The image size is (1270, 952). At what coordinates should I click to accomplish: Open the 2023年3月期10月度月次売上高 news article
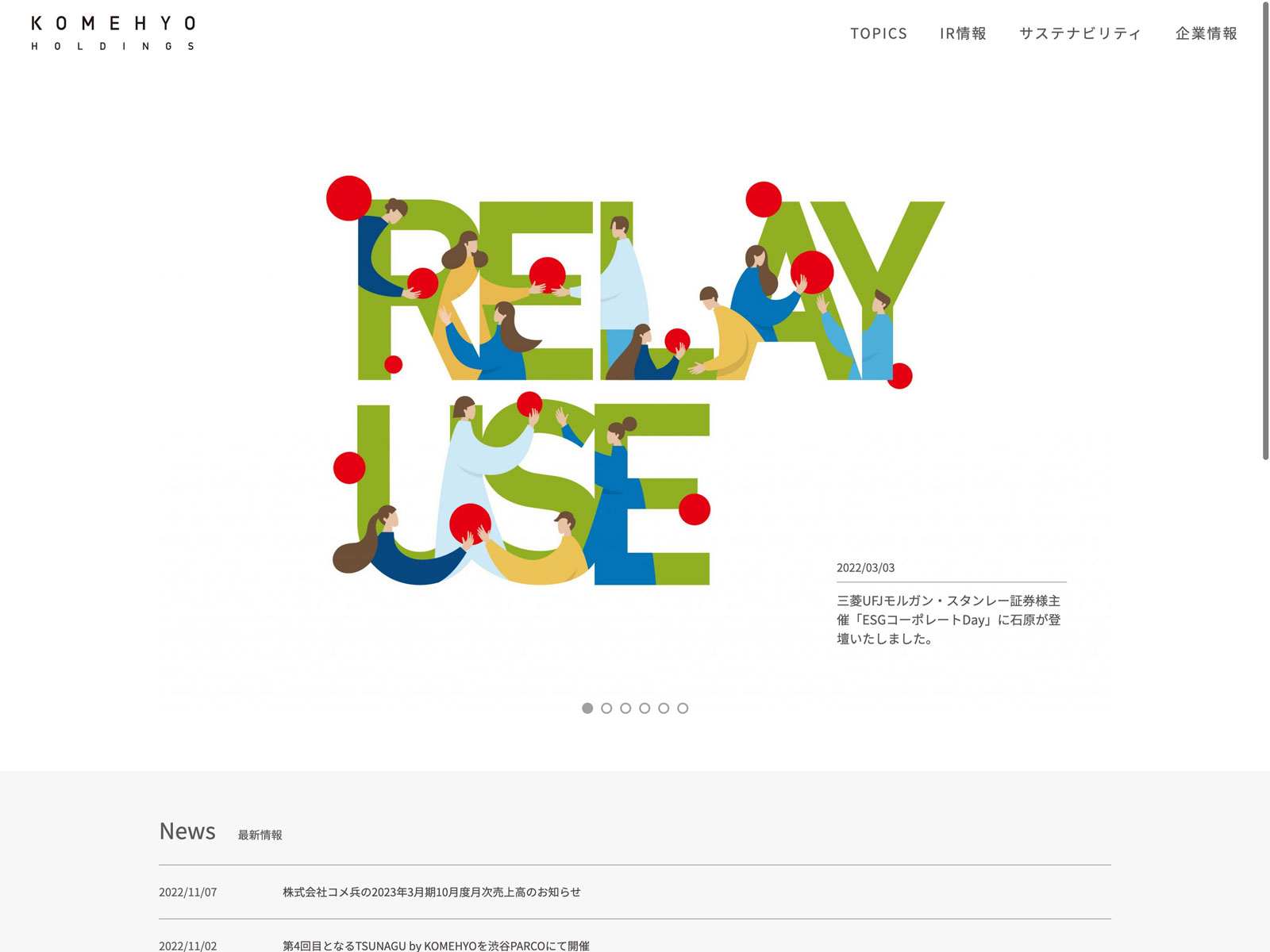tap(431, 892)
